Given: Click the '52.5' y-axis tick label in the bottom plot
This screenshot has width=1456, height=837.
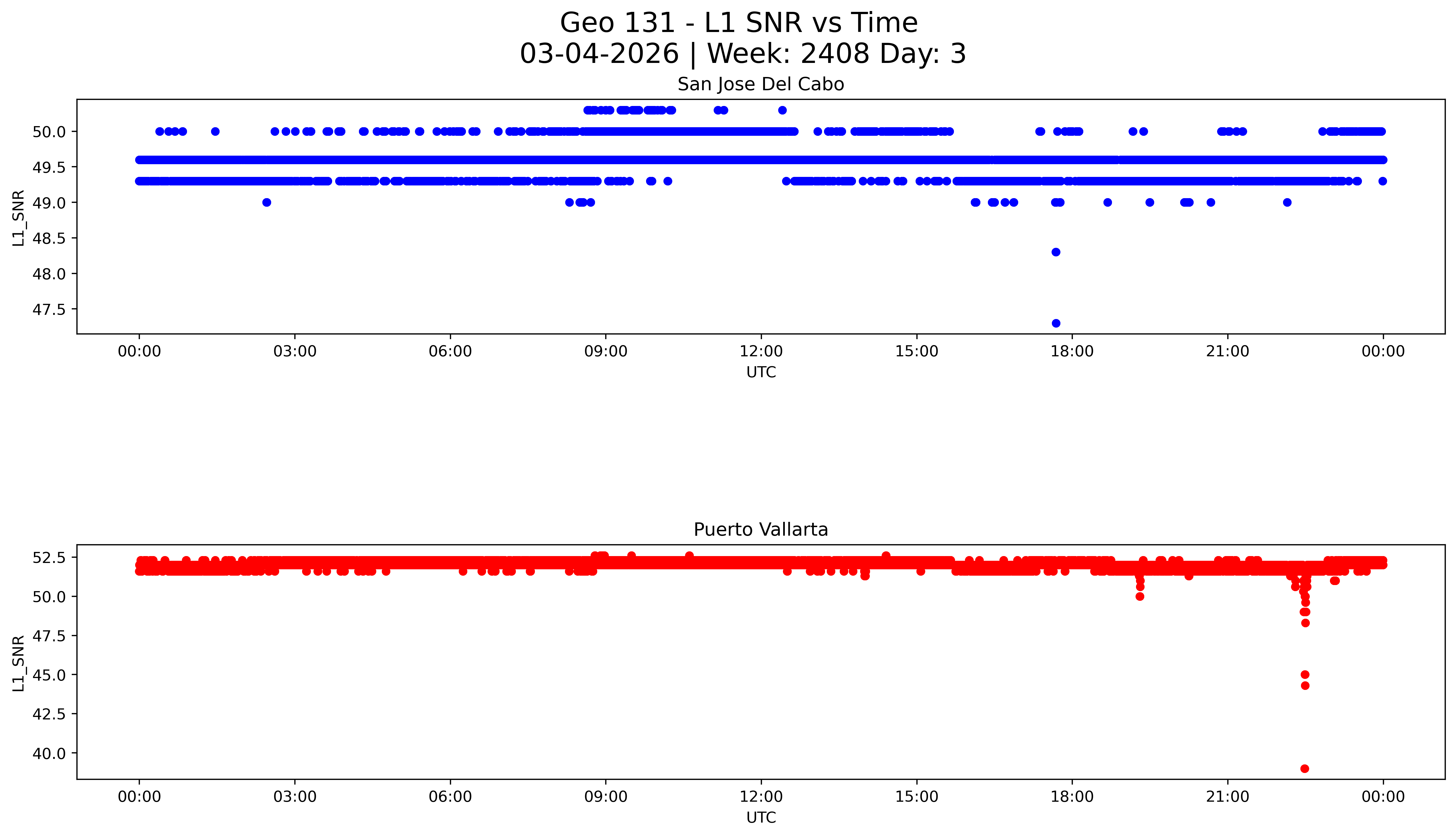Looking at the screenshot, I should pyautogui.click(x=49, y=558).
